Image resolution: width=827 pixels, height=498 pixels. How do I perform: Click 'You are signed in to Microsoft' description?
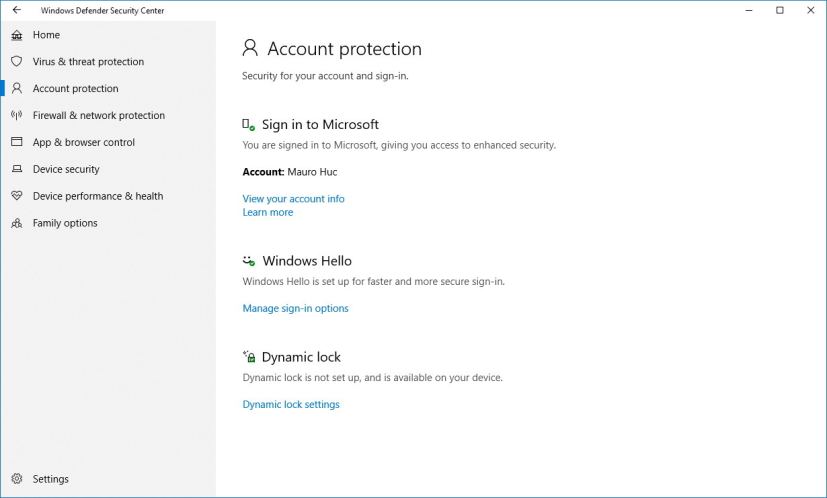tap(399, 145)
